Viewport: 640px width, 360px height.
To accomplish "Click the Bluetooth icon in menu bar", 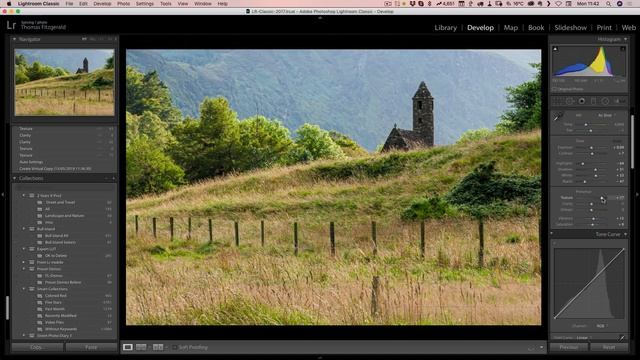I will 429,4.
